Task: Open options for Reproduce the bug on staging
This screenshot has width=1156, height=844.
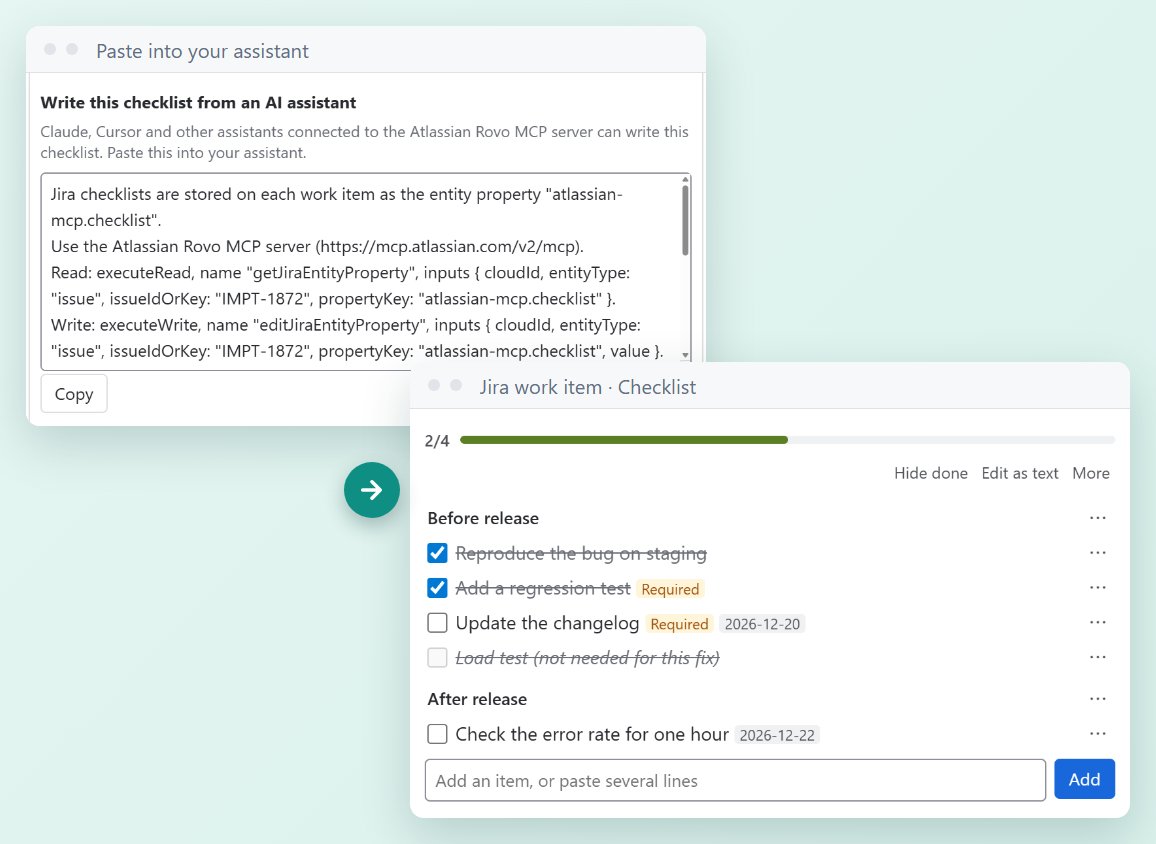Action: coord(1098,553)
